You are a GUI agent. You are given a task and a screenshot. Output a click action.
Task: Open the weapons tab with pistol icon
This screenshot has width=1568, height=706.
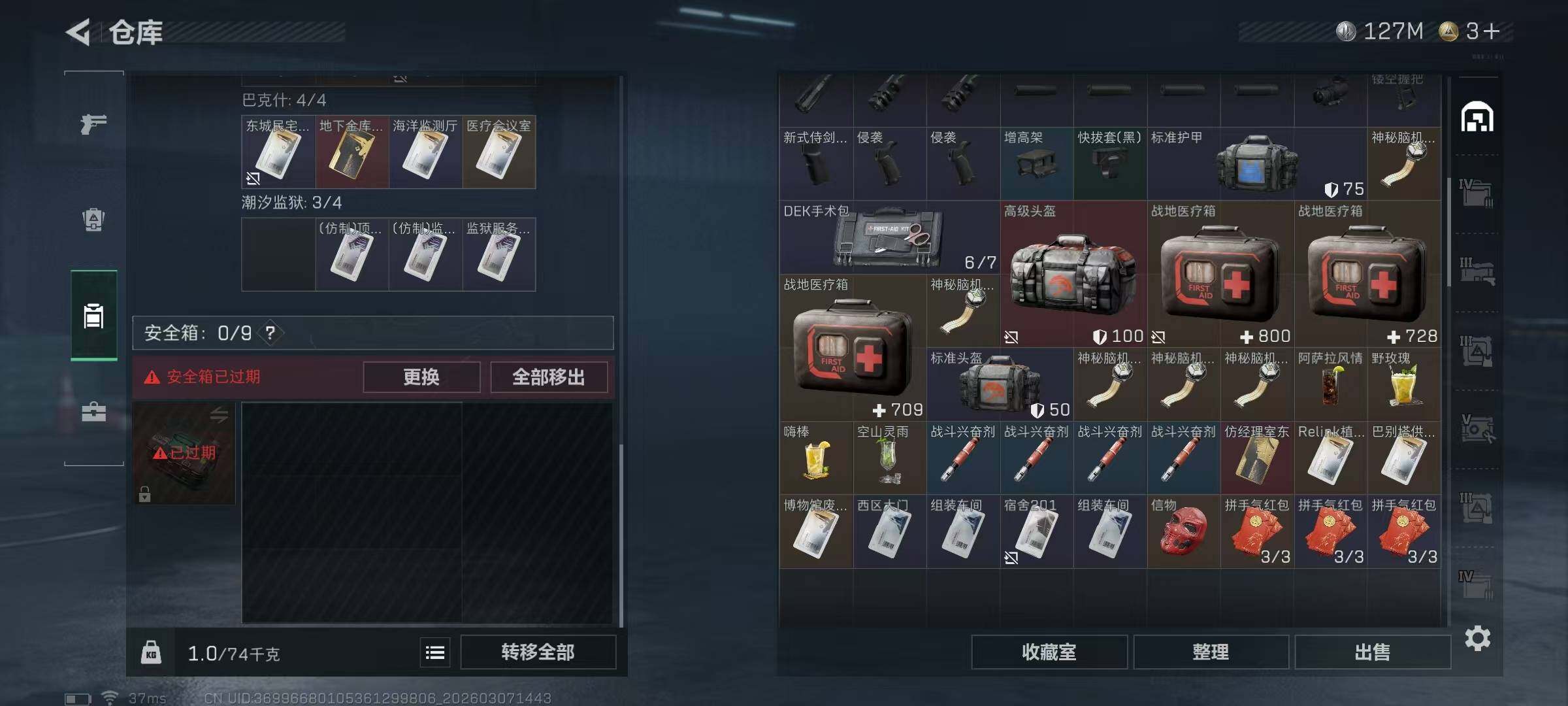pos(93,124)
